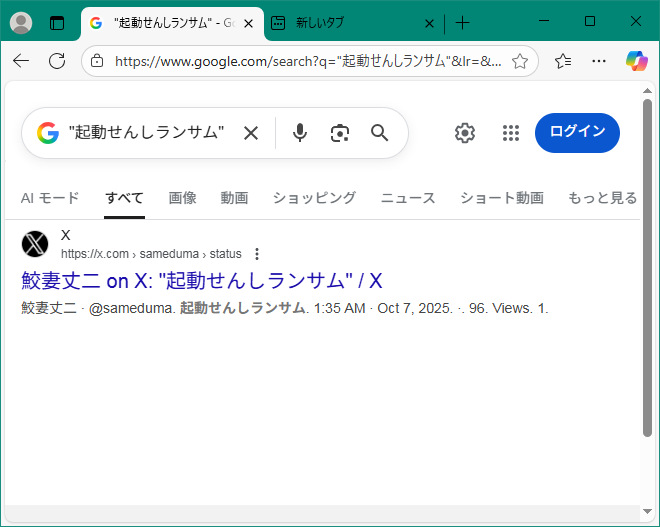Open the x.com sameduma status URL
Screen dimensions: 660x527
(151, 254)
